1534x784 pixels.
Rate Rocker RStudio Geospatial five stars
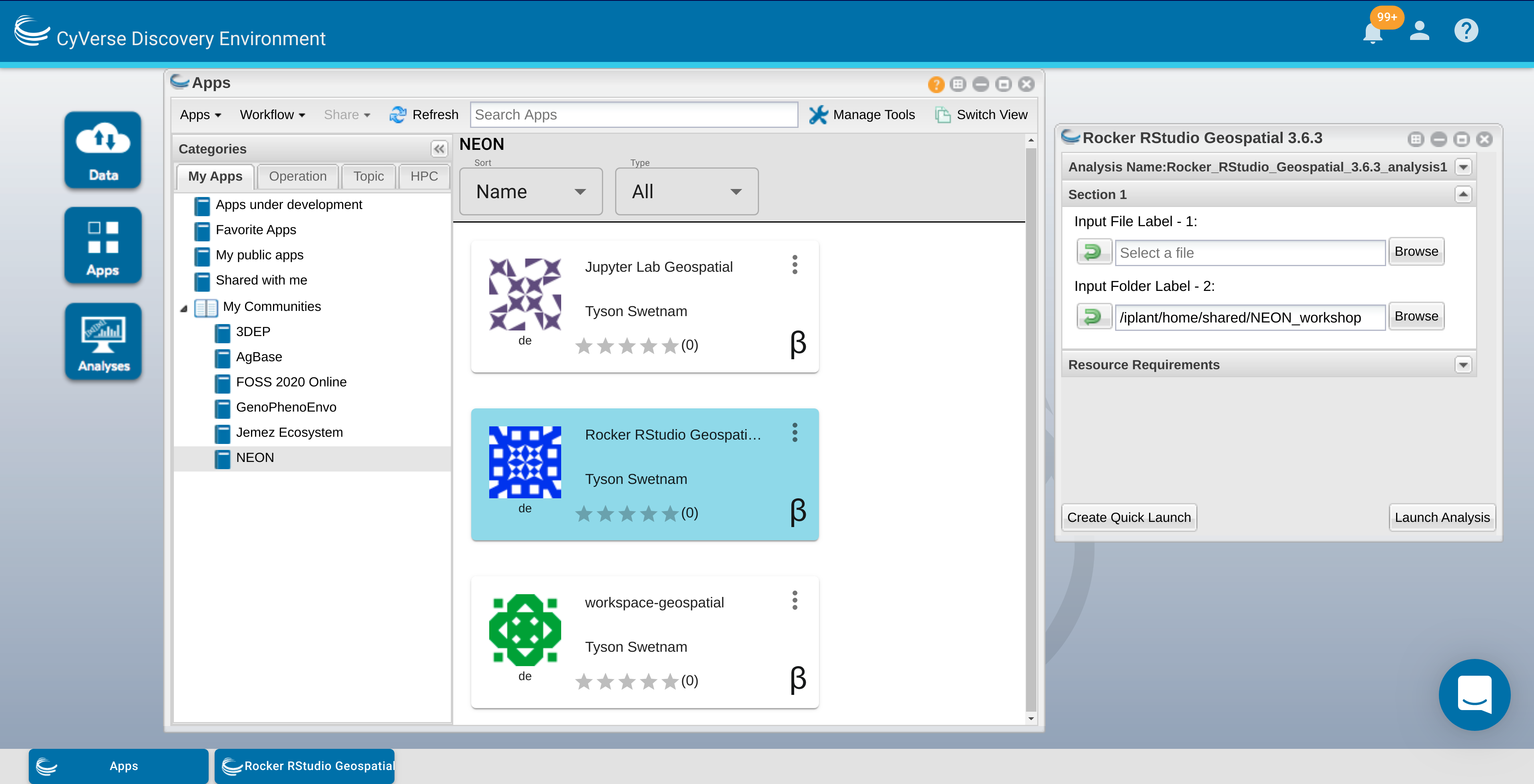[x=670, y=513]
